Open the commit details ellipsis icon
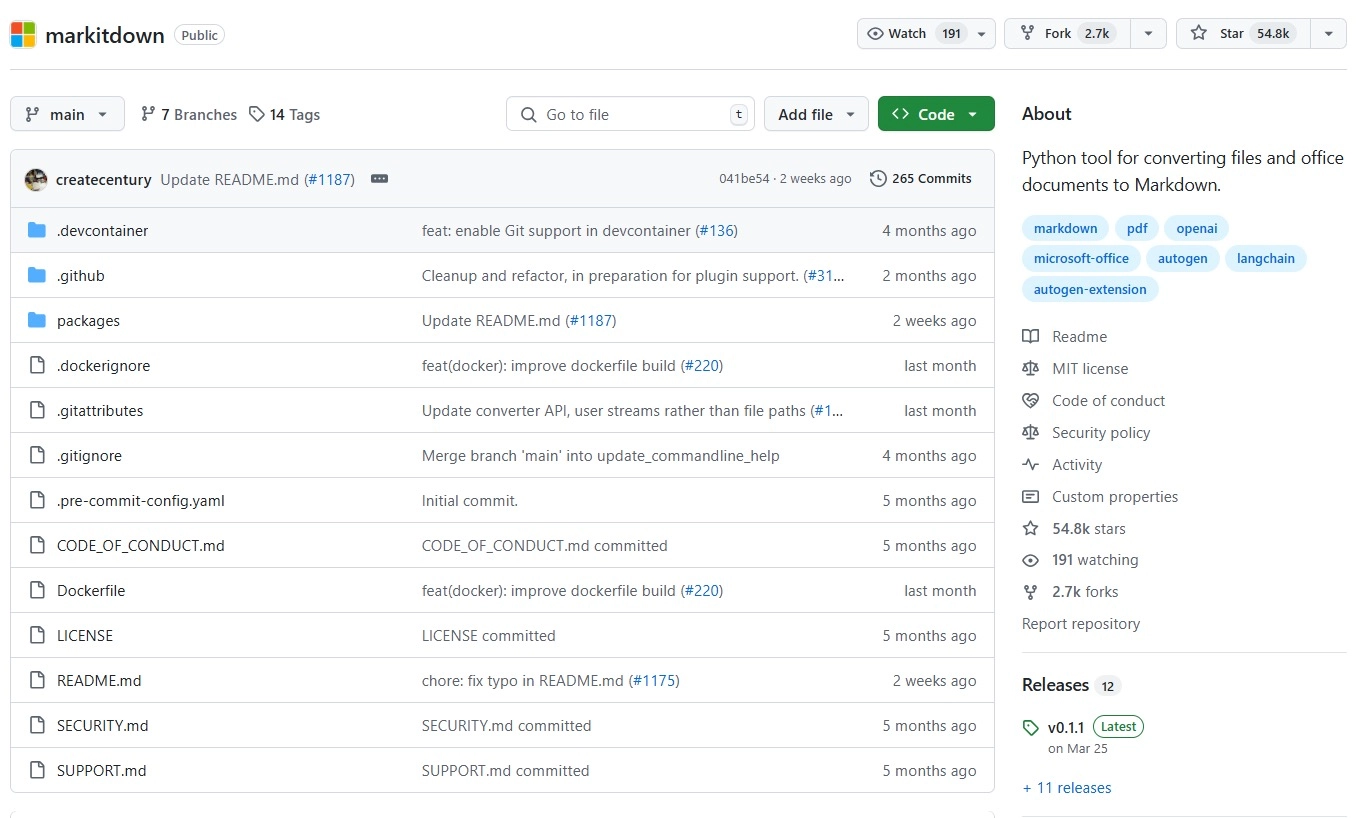 tap(379, 179)
